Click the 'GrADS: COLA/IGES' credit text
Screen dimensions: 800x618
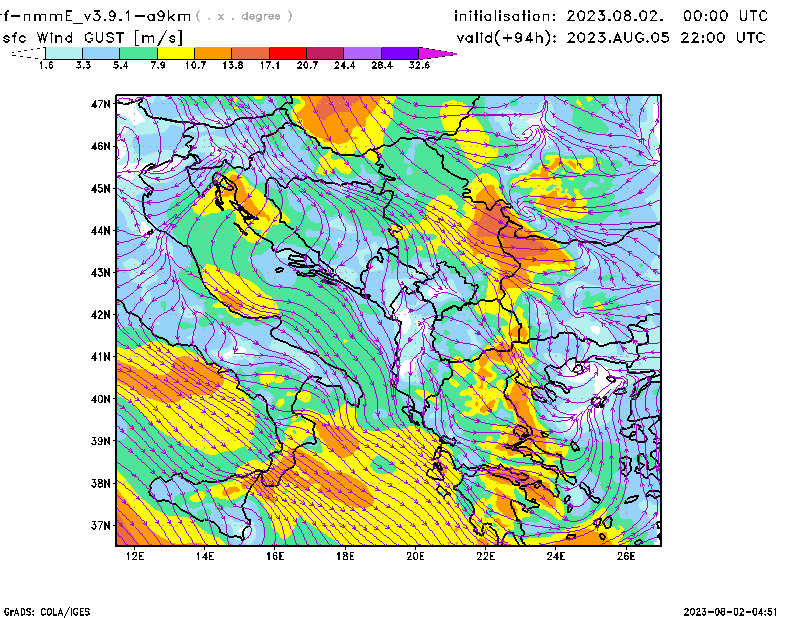(47, 612)
